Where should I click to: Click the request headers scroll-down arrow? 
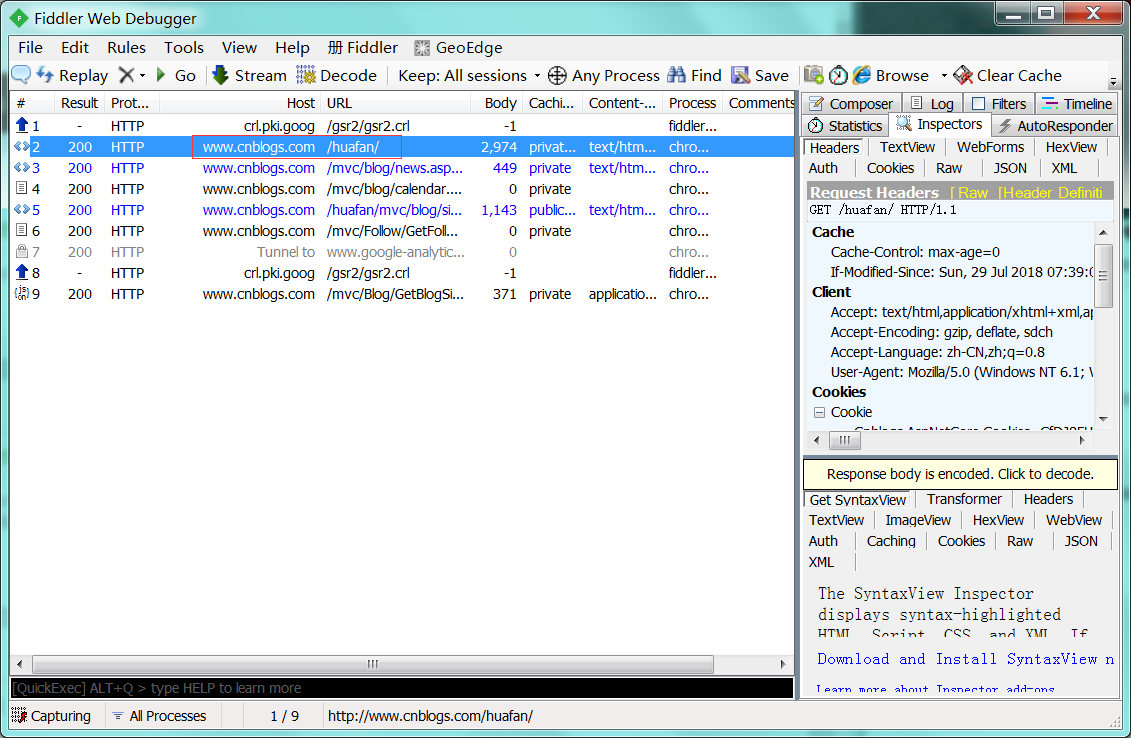pyautogui.click(x=1103, y=419)
